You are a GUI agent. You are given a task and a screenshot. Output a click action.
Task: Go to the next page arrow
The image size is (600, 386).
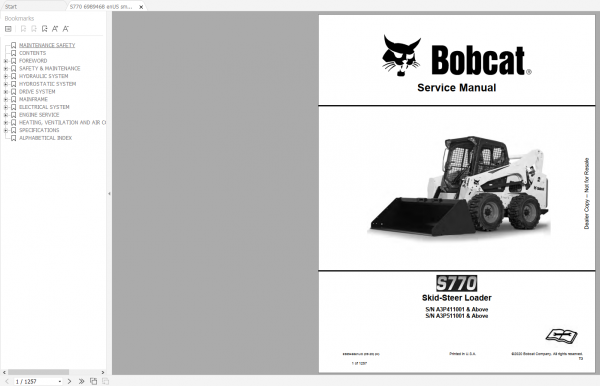coord(69,381)
